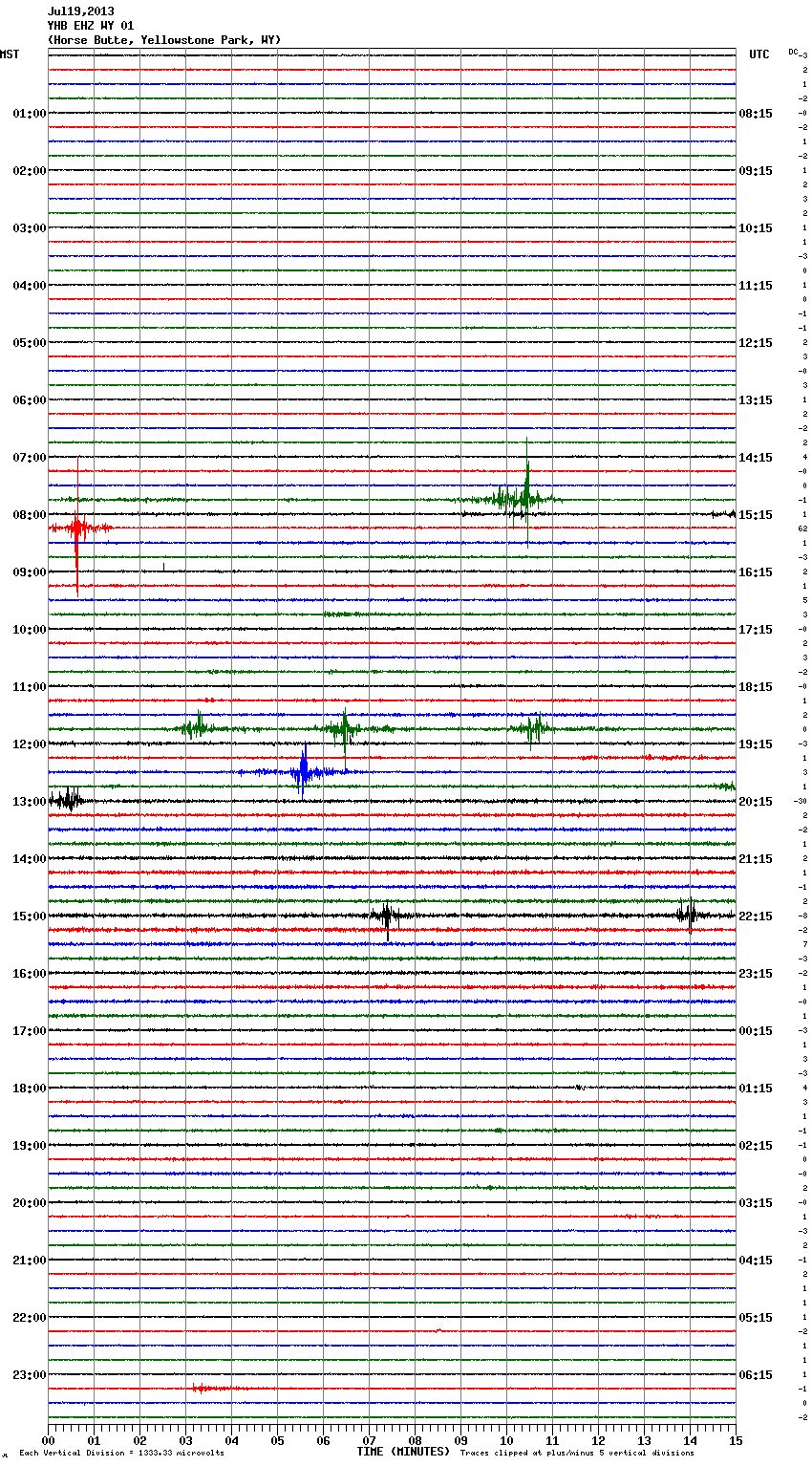Select the "01:00" MST time label
Image resolution: width=812 pixels, height=1466 pixels.
[29, 114]
